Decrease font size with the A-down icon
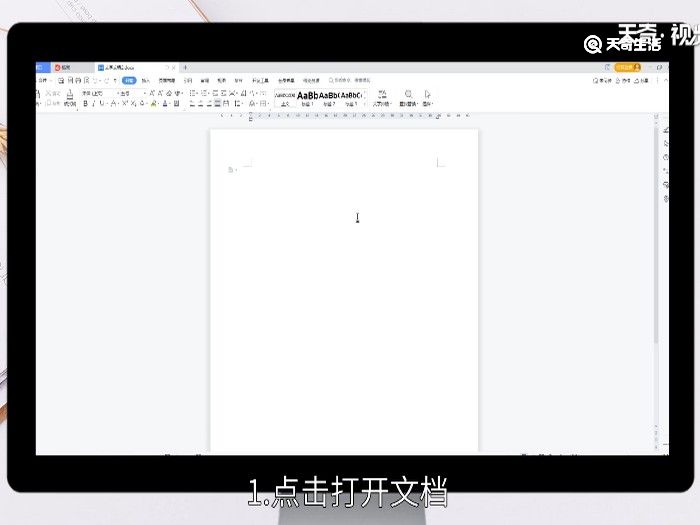The image size is (700, 525). (160, 93)
